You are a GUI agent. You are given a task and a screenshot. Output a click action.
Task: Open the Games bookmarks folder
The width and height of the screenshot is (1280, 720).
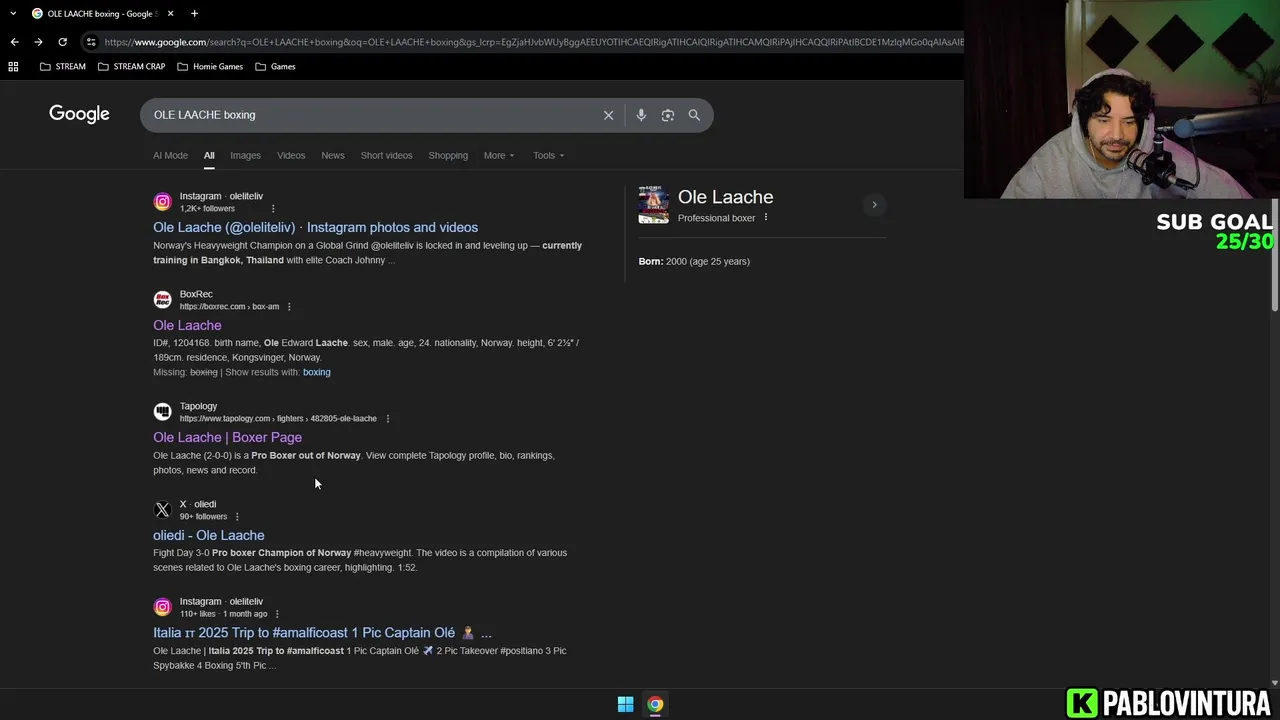(x=275, y=67)
